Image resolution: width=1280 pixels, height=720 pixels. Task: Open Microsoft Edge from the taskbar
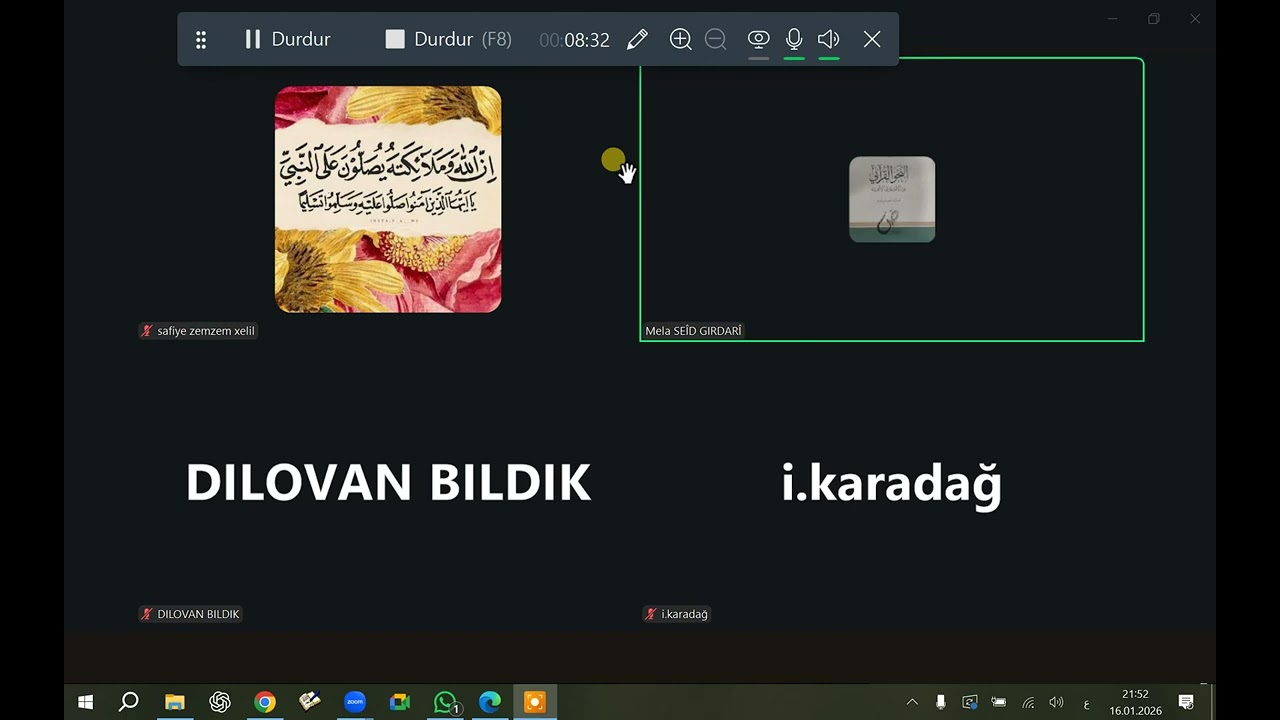pos(490,702)
